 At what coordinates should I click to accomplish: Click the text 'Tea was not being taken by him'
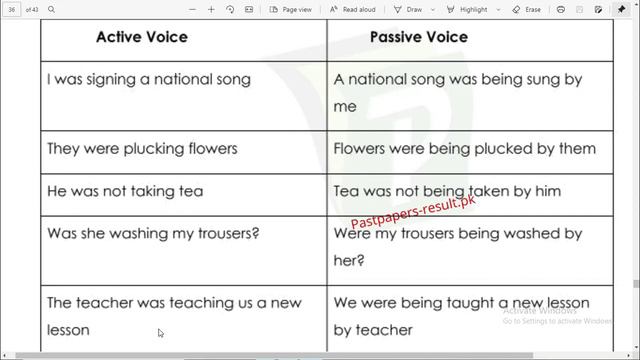[447, 191]
